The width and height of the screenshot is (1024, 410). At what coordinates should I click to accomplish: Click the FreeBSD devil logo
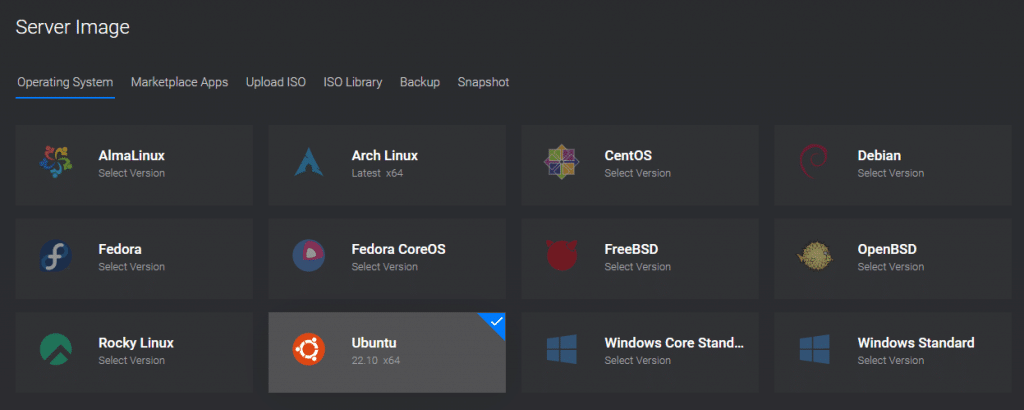(562, 256)
